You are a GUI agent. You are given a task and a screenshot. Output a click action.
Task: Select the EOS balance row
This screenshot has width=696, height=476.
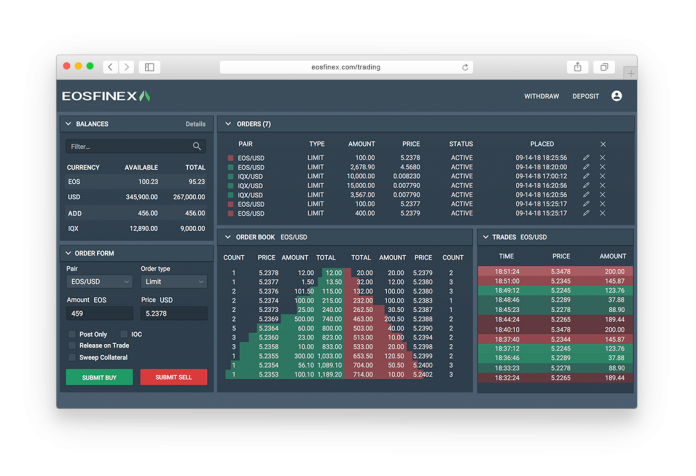coord(136,182)
